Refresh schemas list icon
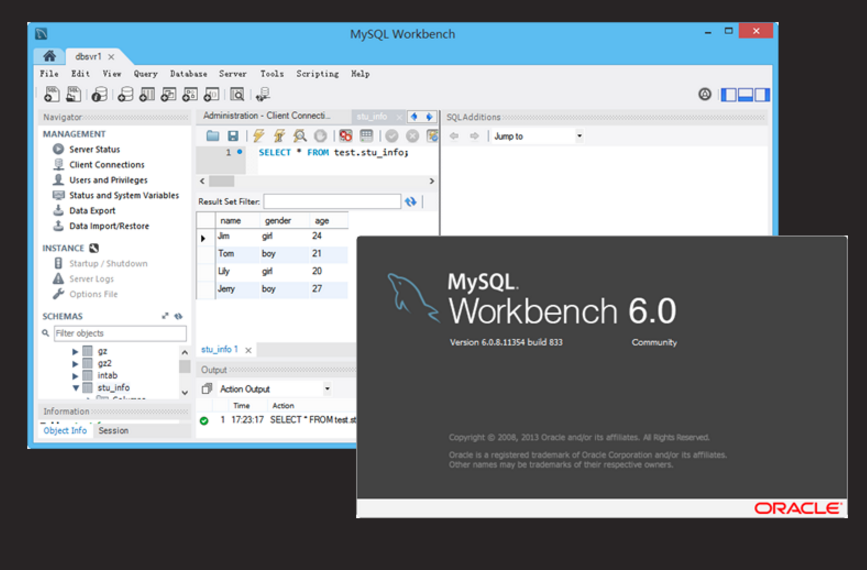 click(178, 316)
